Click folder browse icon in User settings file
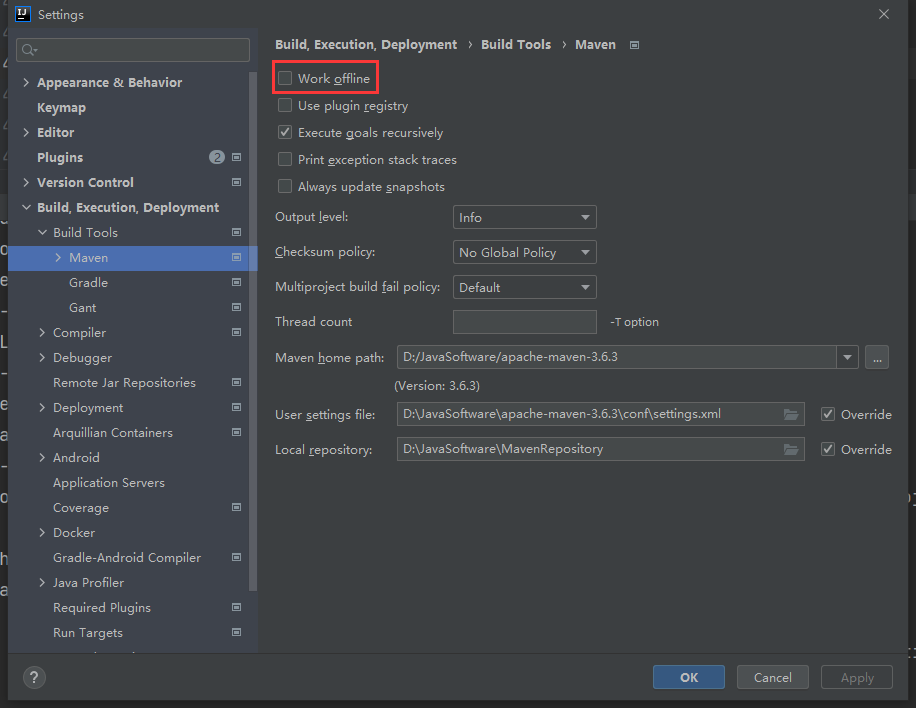The width and height of the screenshot is (916, 708). (791, 414)
